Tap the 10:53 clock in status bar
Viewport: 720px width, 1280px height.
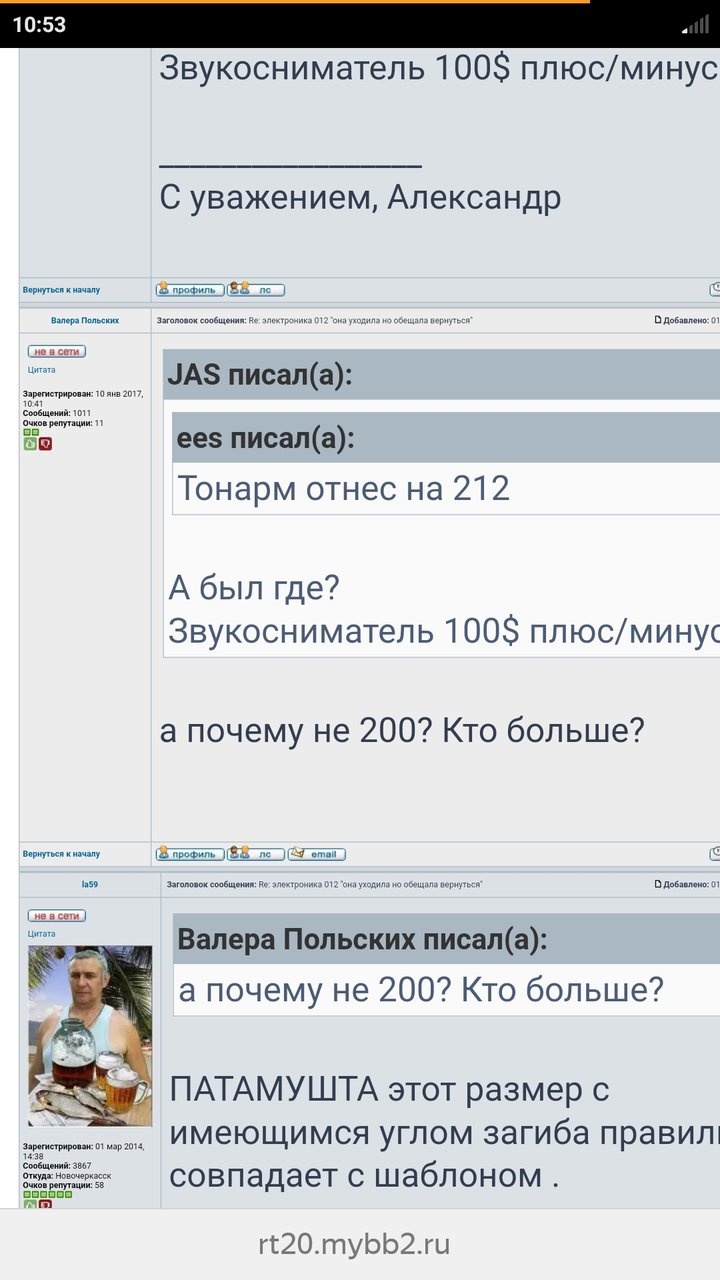tap(39, 25)
